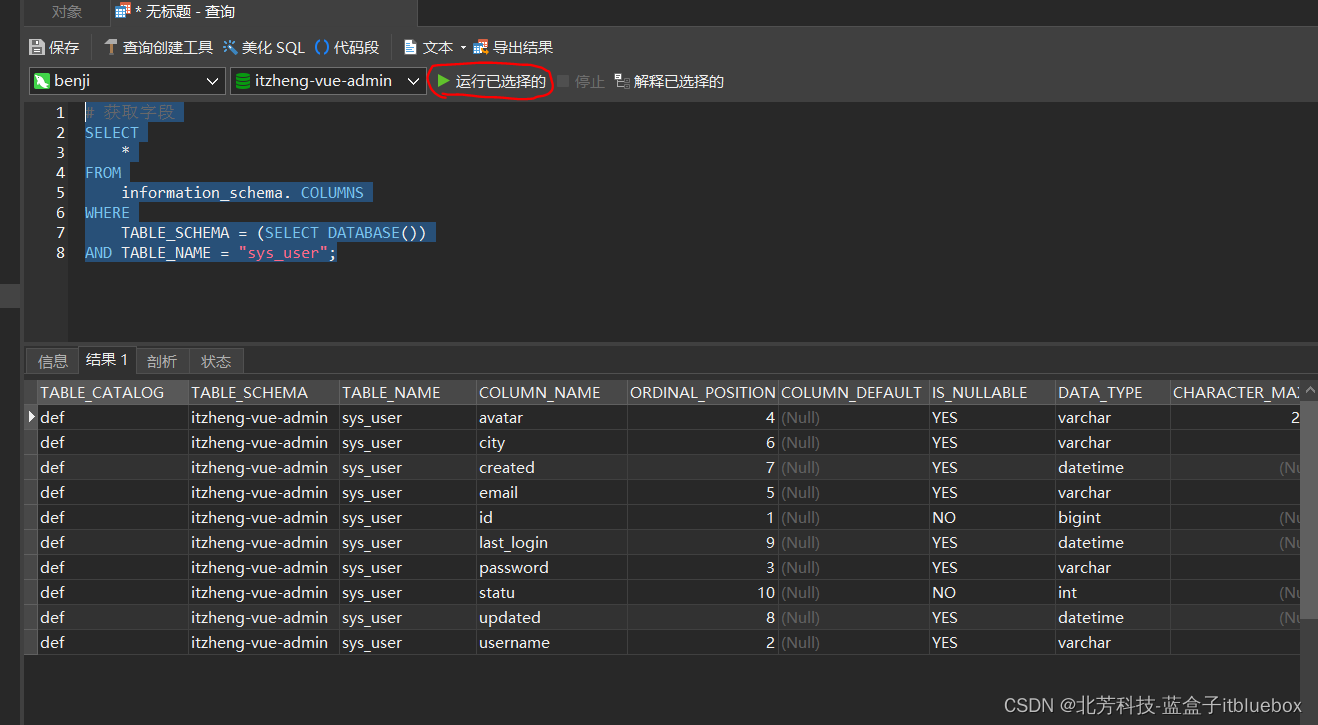The image size is (1318, 725).
Task: Open the Status (状态) tab
Action: click(216, 361)
